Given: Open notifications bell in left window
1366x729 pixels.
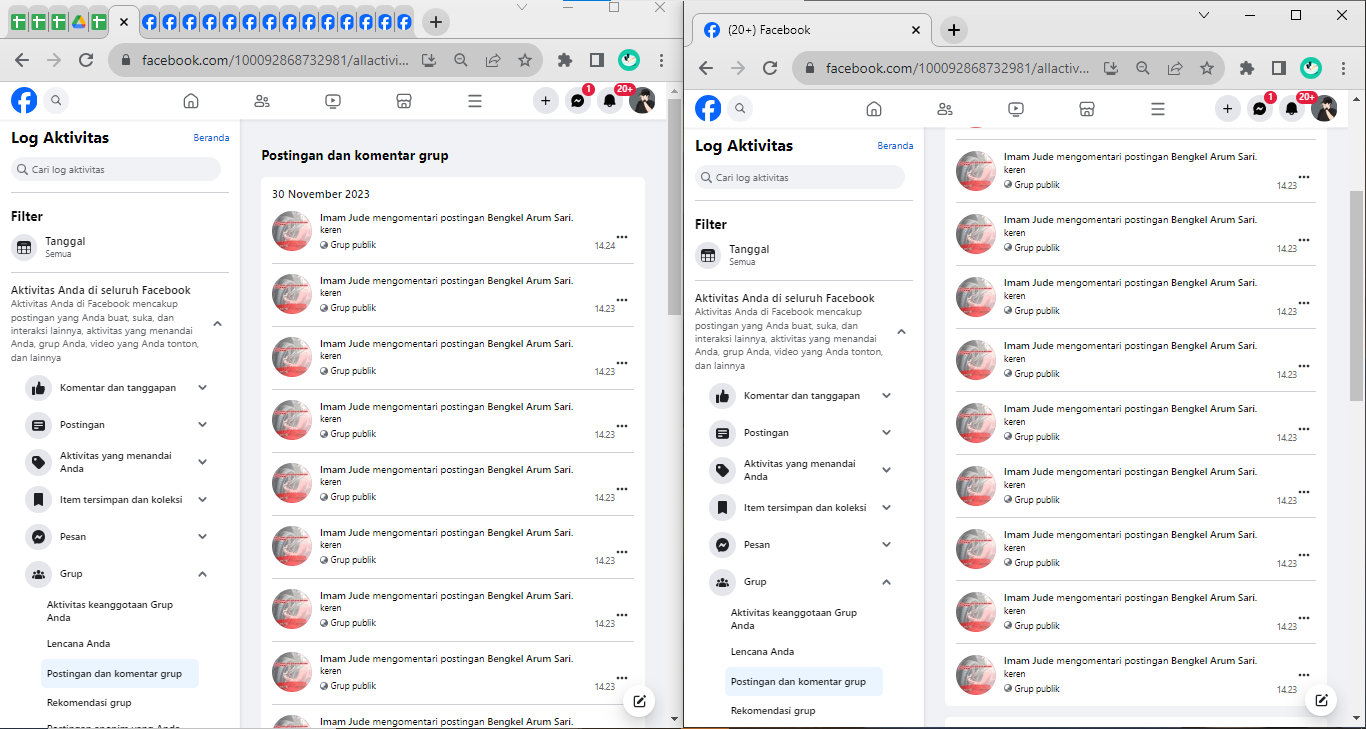Looking at the screenshot, I should [609, 100].
